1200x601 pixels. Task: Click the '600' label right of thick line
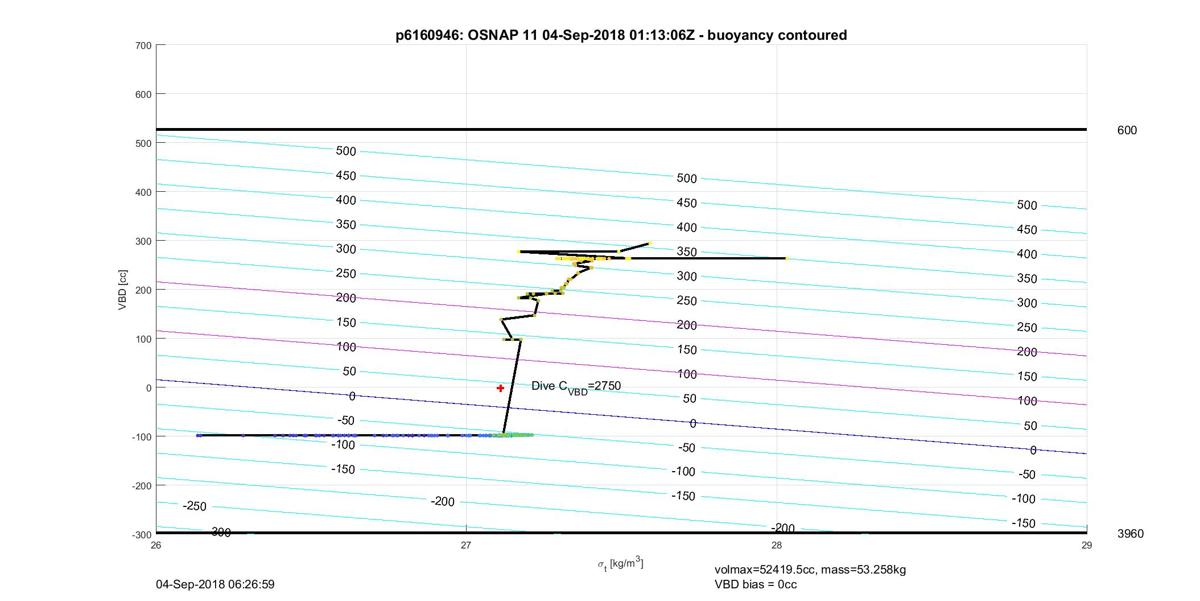(1127, 130)
